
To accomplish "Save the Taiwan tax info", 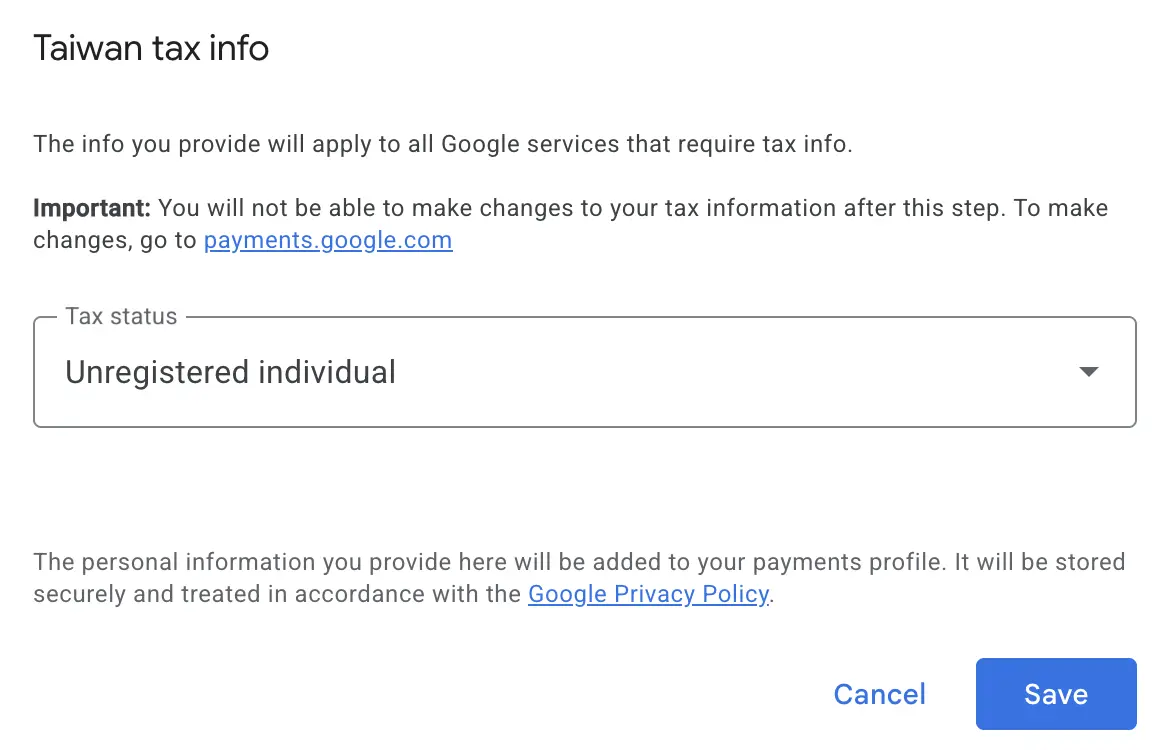I will pos(1056,694).
